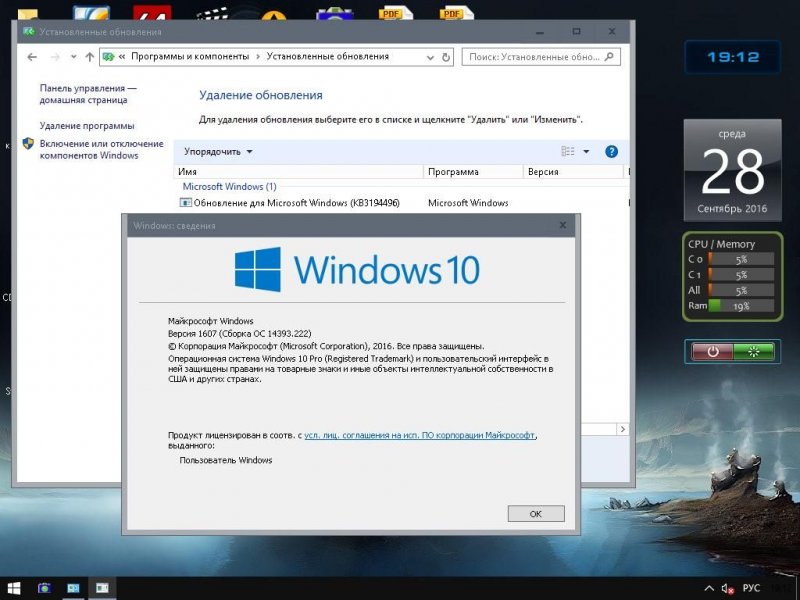
Task: Close the Windows: сведения dialog
Action: 563,226
